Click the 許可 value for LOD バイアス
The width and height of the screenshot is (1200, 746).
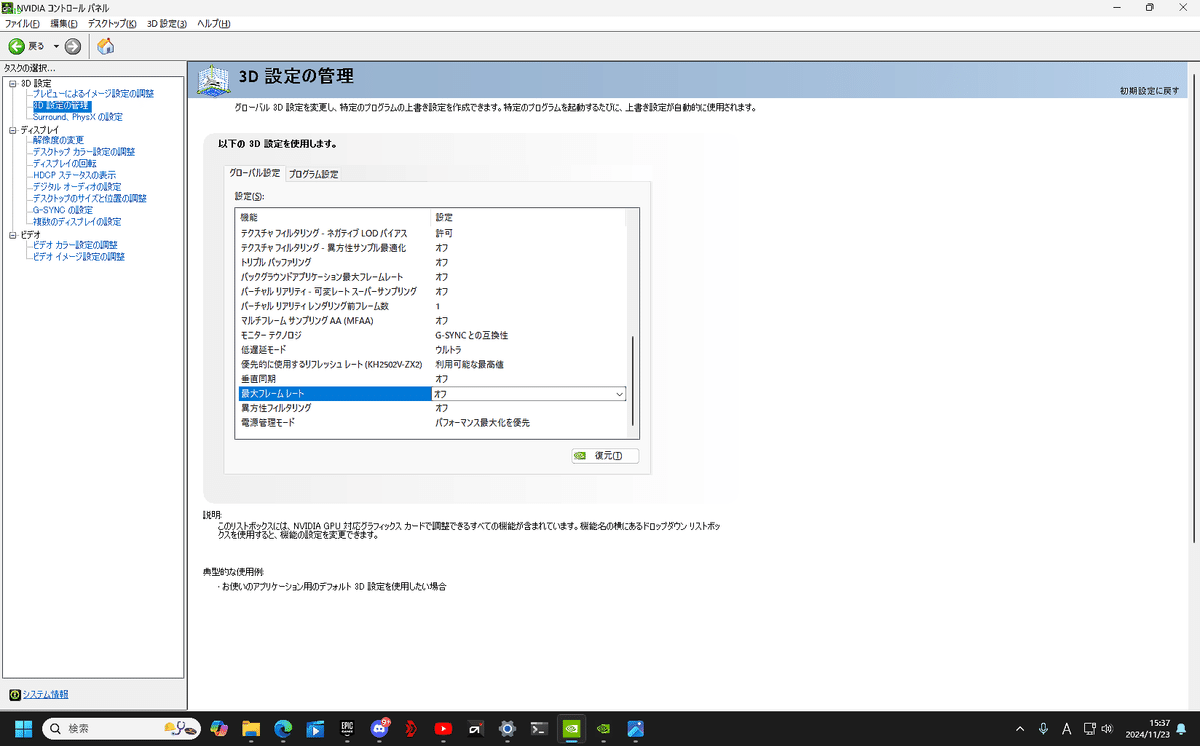444,233
